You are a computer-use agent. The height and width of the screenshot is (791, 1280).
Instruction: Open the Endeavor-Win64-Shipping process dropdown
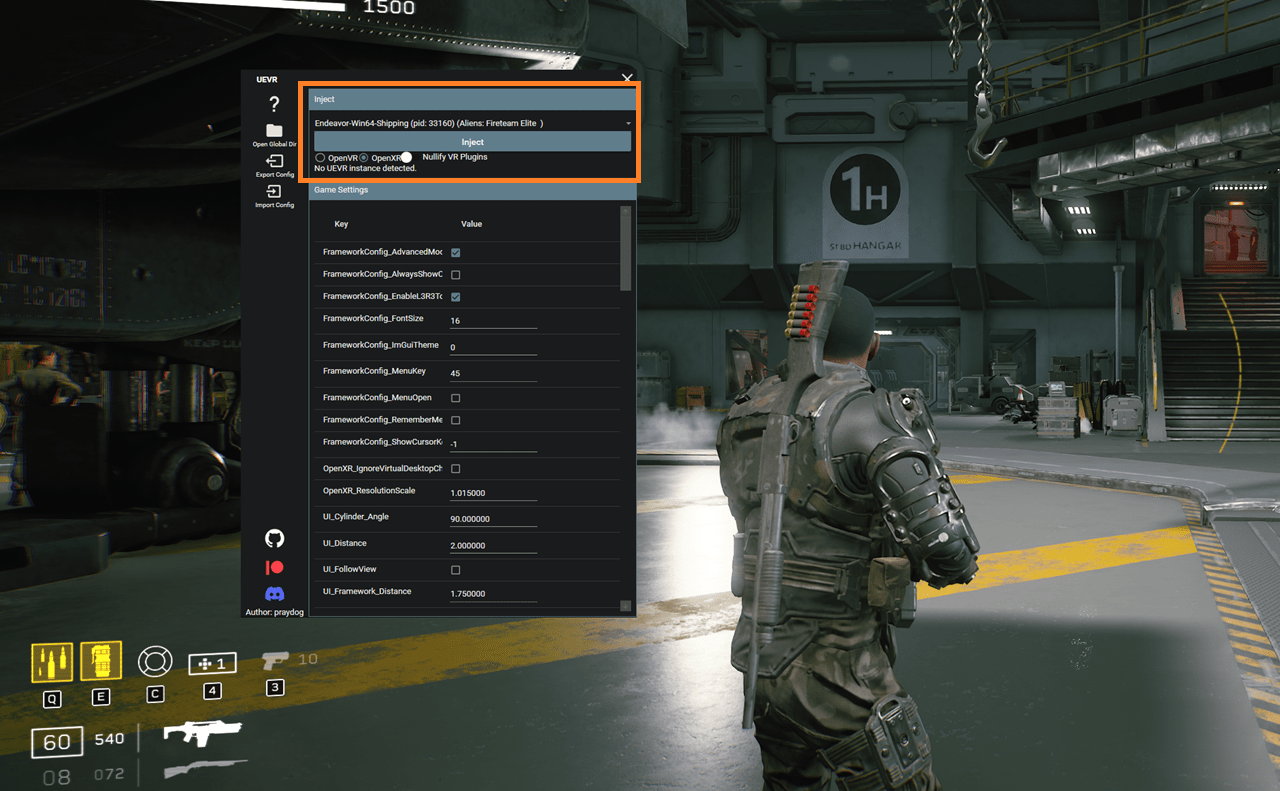coord(473,123)
